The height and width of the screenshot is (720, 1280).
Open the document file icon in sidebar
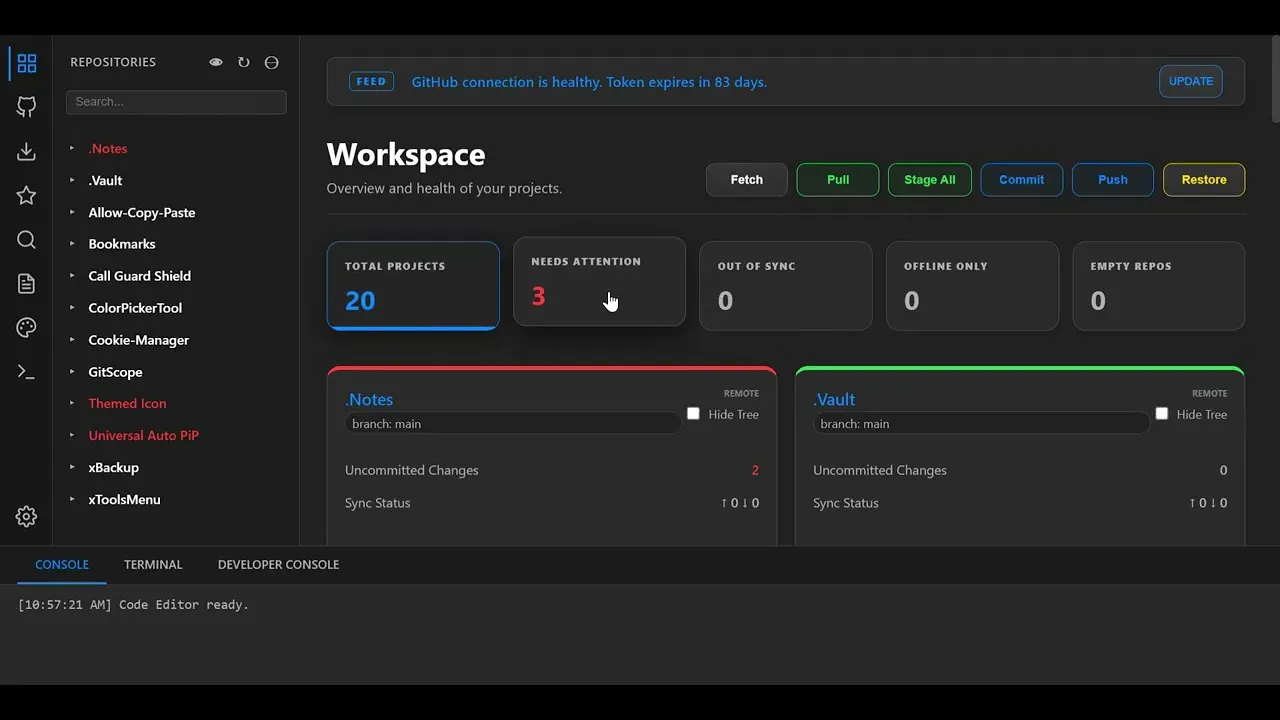tap(27, 284)
